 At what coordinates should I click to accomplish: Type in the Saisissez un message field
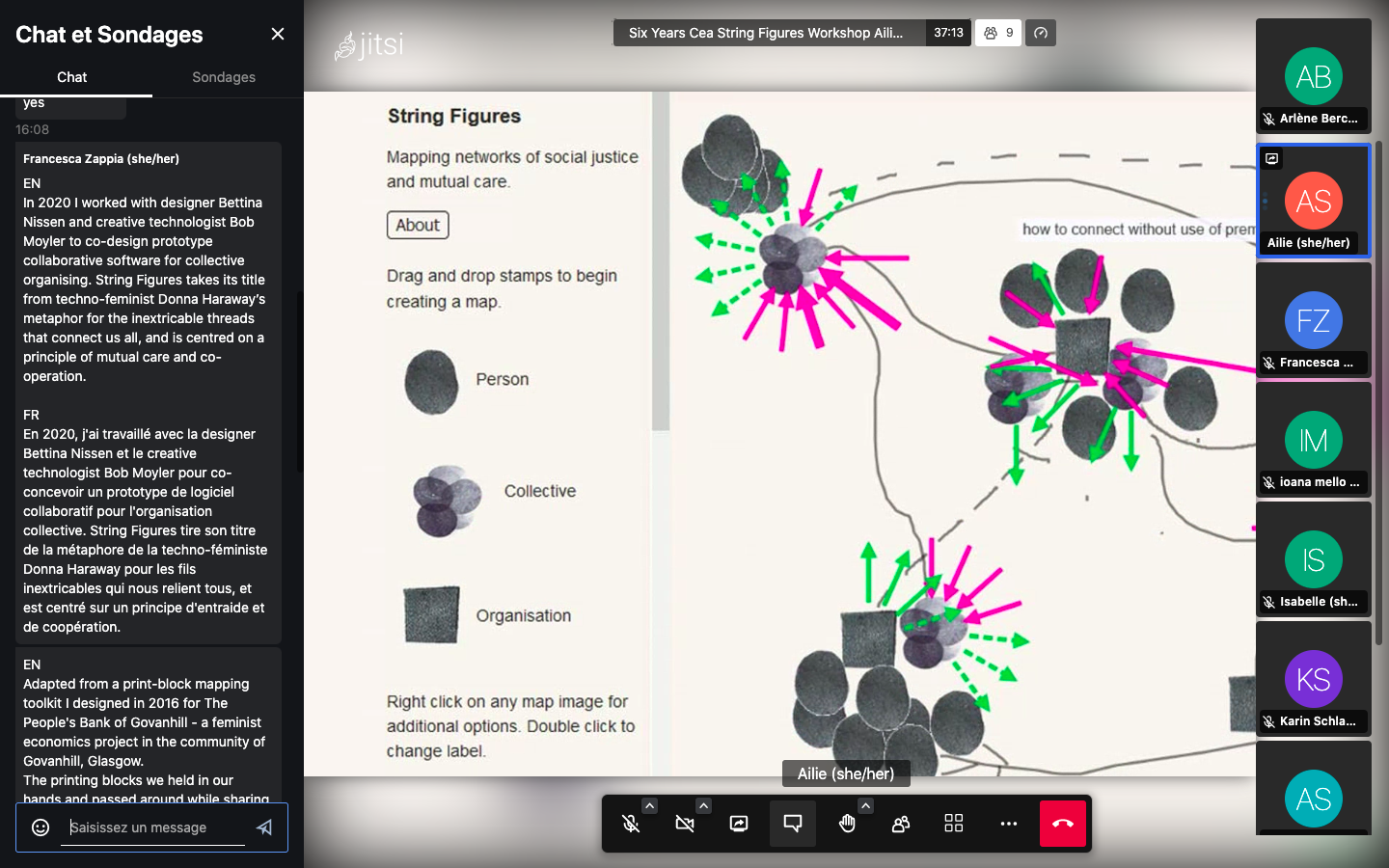[154, 827]
